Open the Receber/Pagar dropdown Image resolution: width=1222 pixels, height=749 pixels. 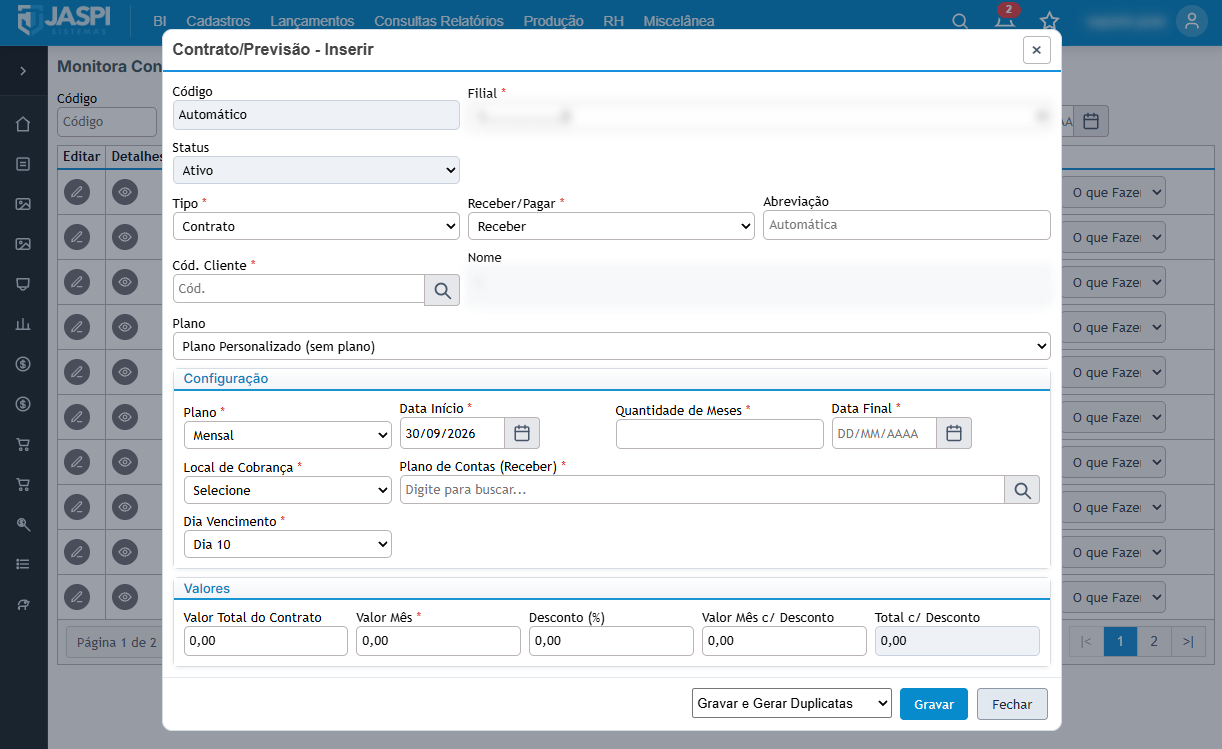[611, 226]
